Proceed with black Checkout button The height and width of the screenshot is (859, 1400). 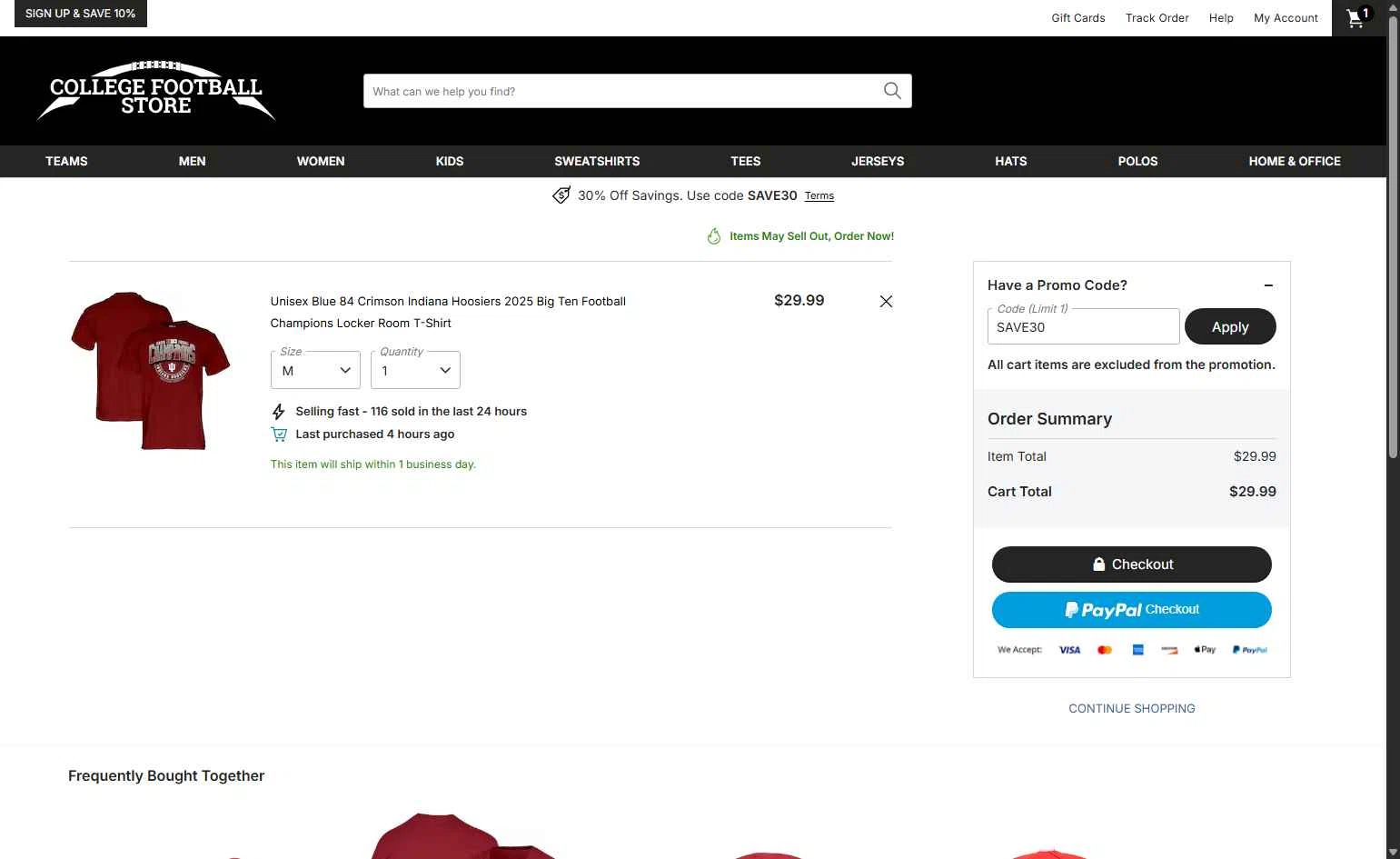1132,564
